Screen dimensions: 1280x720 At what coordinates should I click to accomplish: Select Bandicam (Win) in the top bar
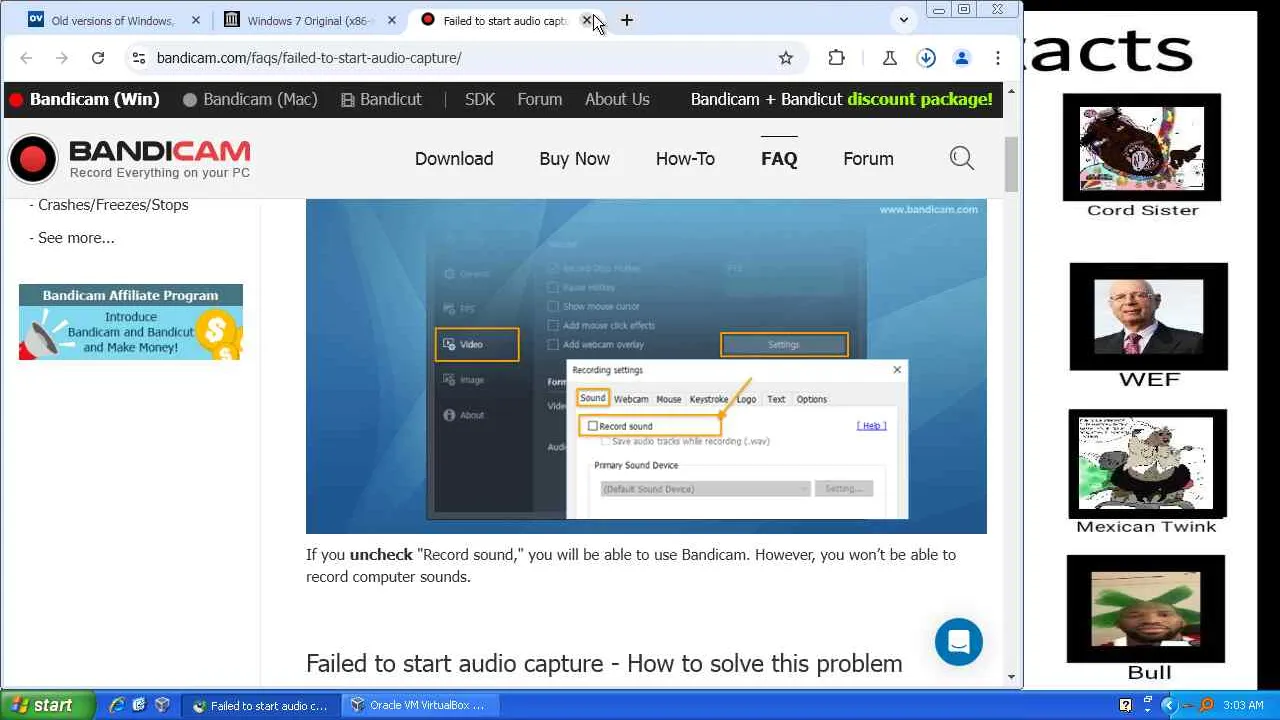pos(84,99)
